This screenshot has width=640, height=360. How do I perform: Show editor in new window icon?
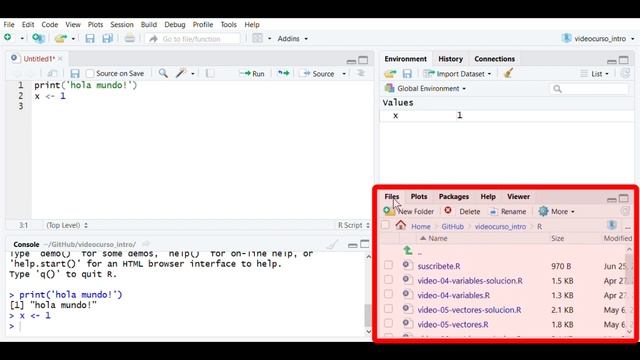[52, 73]
